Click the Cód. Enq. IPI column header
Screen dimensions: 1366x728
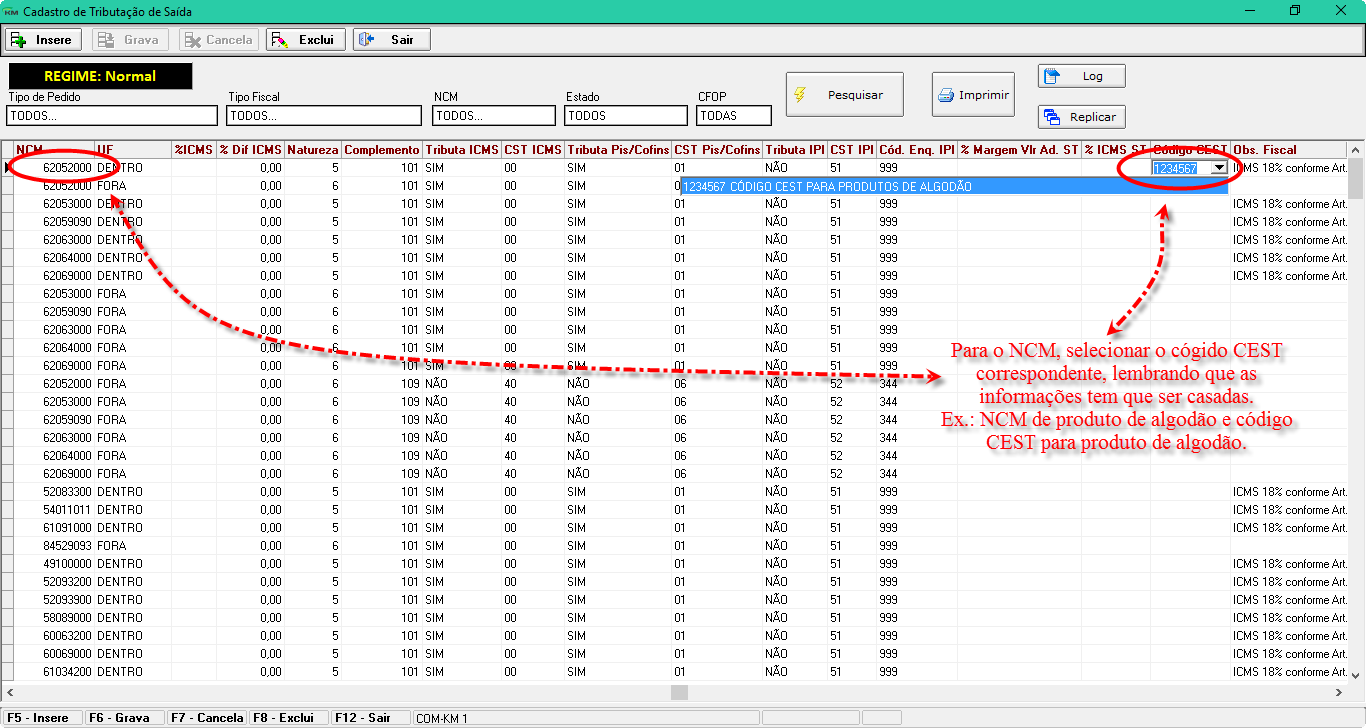click(x=917, y=150)
